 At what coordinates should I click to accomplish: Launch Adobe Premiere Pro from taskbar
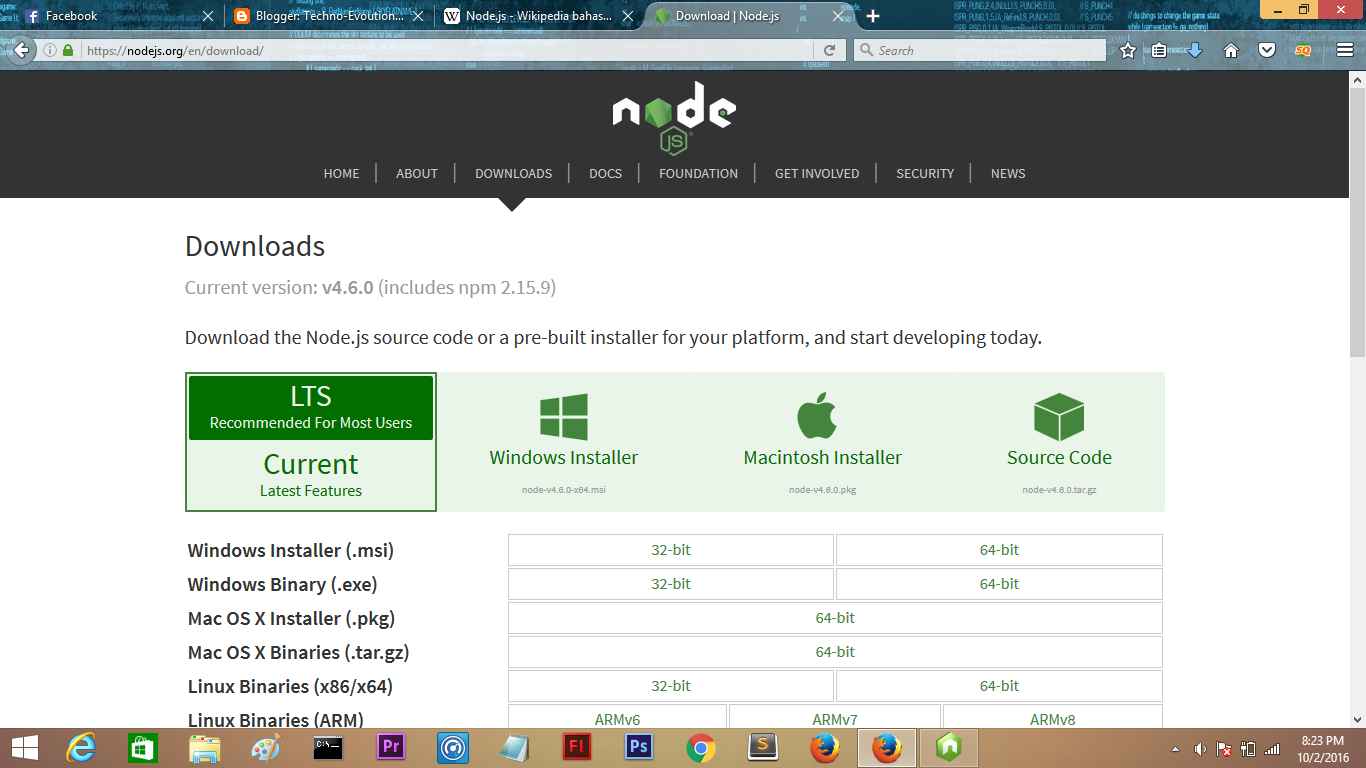click(391, 748)
